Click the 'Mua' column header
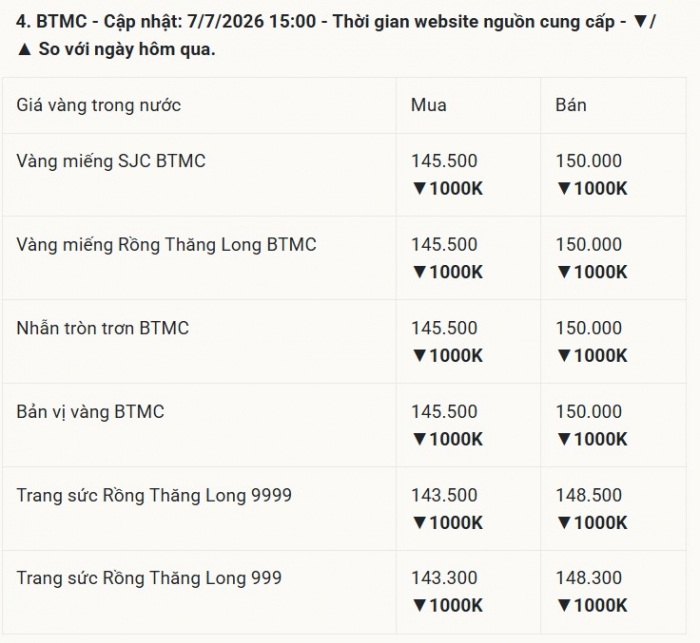700x643 pixels. [429, 105]
